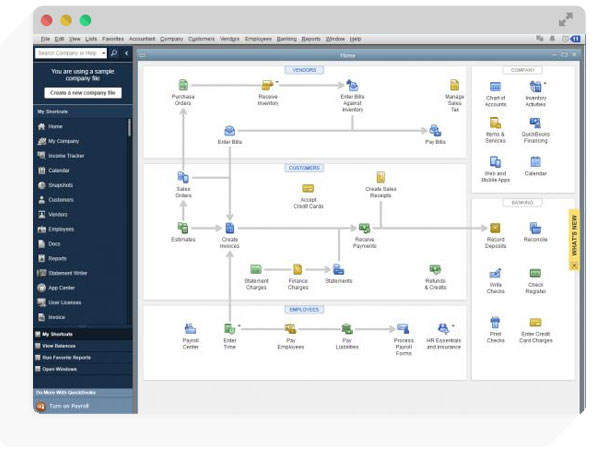Open Purchase Orders icon
The image size is (610, 461).
(183, 85)
